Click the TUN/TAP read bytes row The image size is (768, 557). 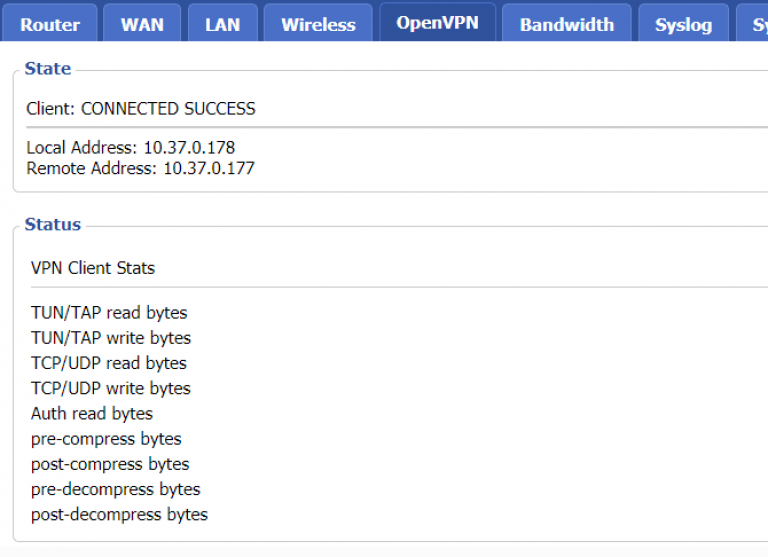[109, 313]
